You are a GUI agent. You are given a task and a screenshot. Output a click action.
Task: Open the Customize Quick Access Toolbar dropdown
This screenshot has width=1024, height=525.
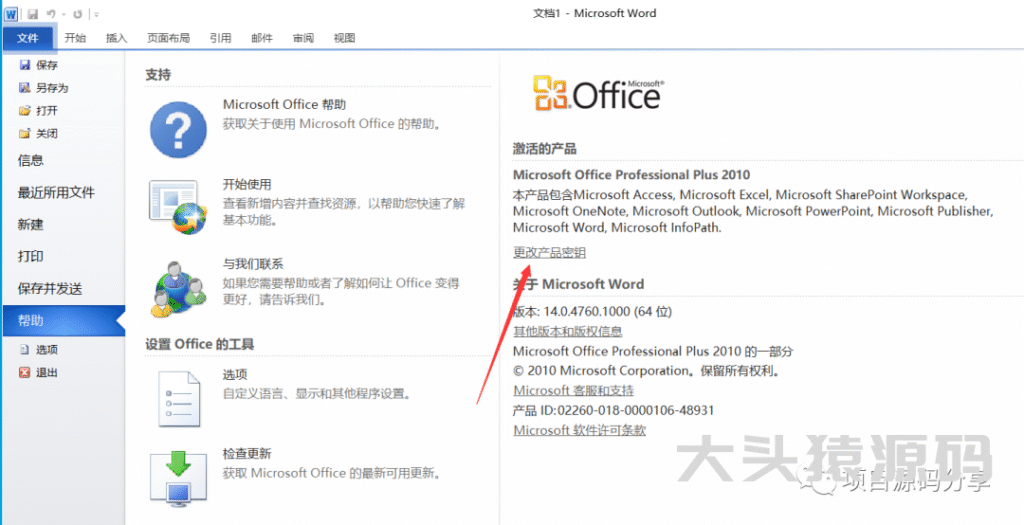point(97,14)
